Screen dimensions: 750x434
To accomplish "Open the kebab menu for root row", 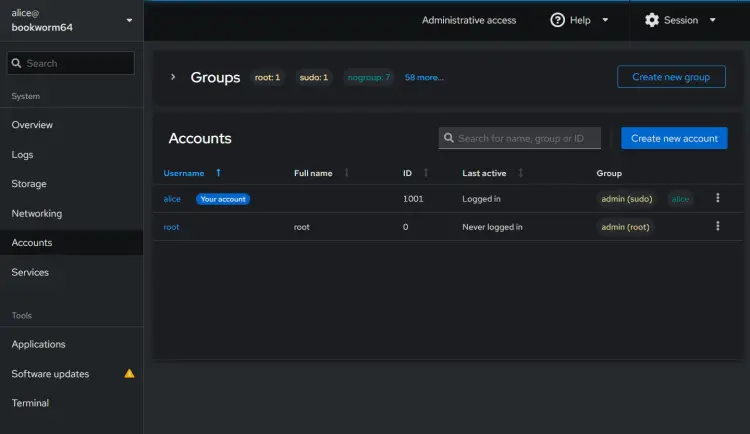I will [x=717, y=226].
